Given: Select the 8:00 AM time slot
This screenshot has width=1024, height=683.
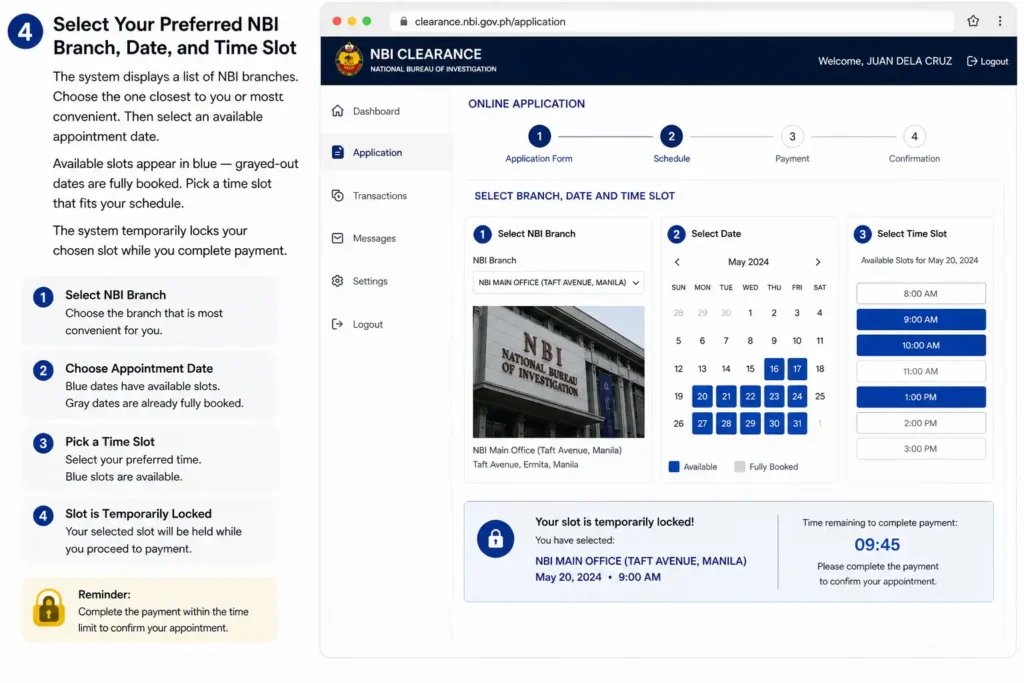Looking at the screenshot, I should pos(921,293).
